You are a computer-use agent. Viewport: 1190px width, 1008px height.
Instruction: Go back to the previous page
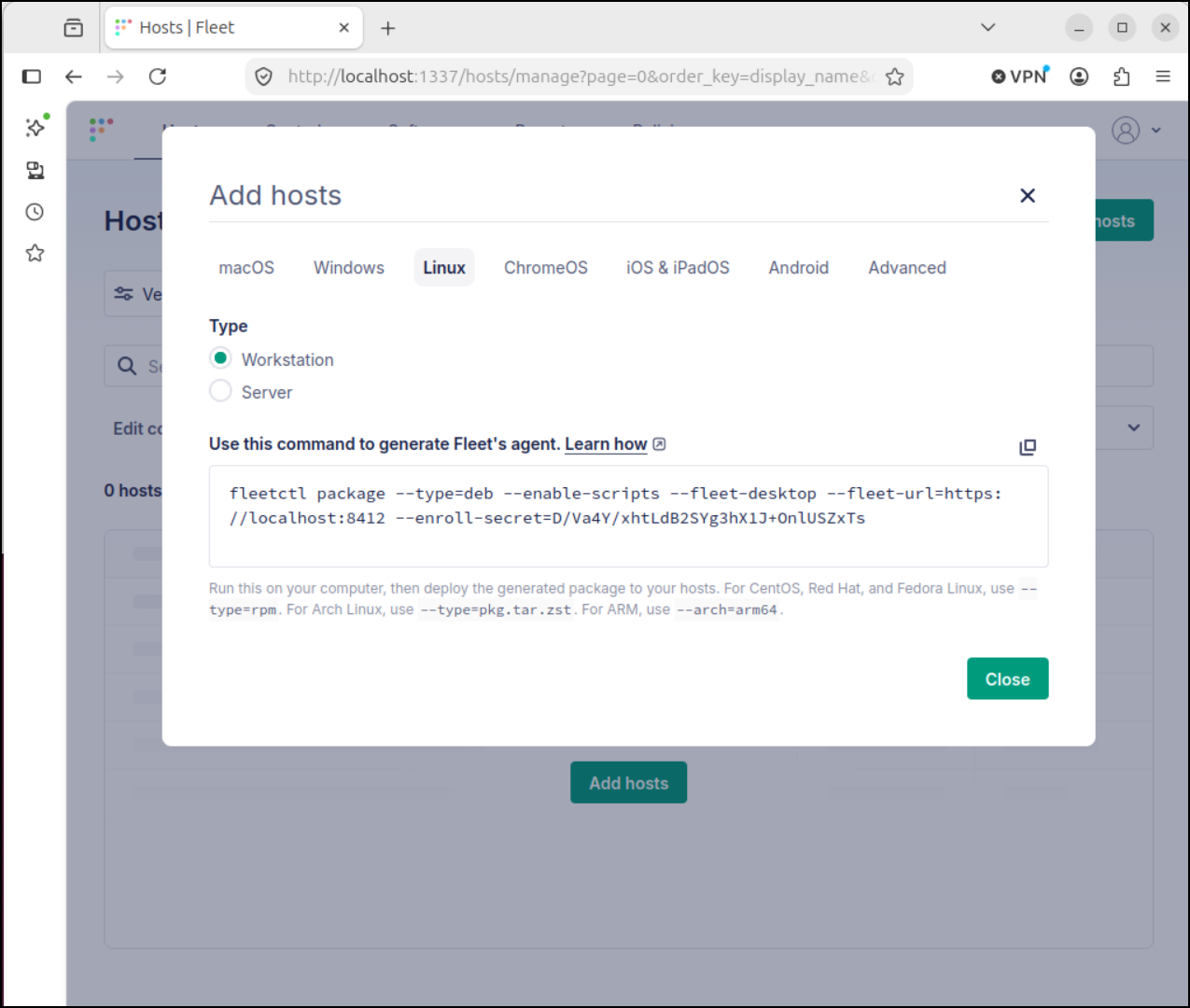coord(74,77)
